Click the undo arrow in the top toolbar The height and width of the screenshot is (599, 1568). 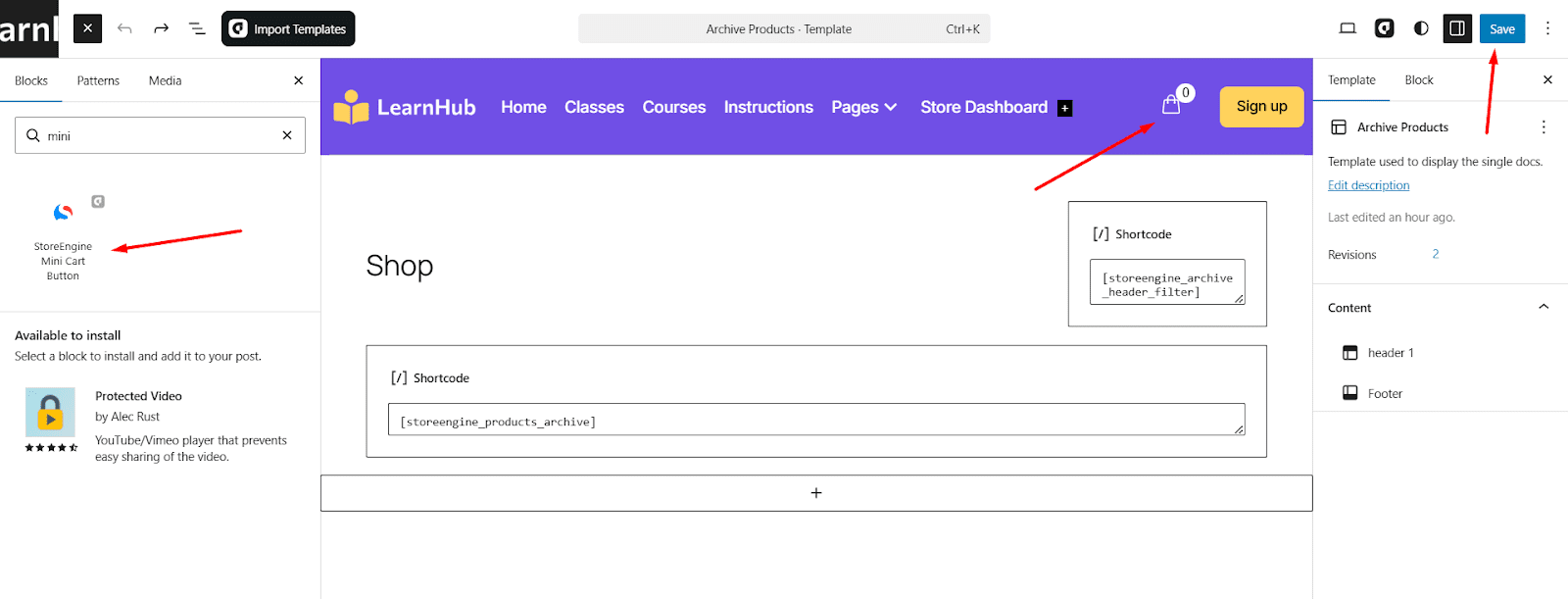(x=124, y=28)
